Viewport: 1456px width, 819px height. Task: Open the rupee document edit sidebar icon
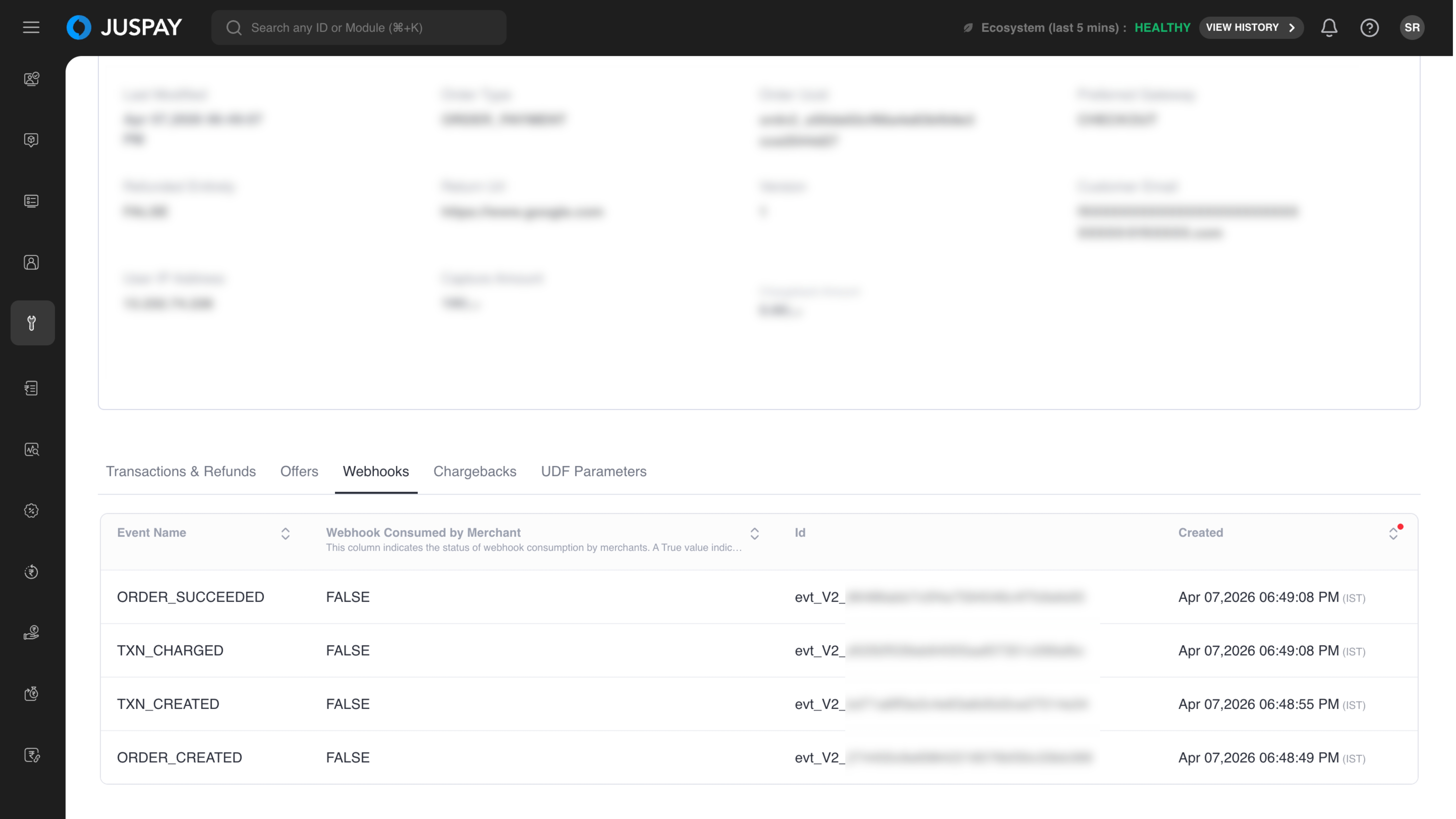point(32,755)
